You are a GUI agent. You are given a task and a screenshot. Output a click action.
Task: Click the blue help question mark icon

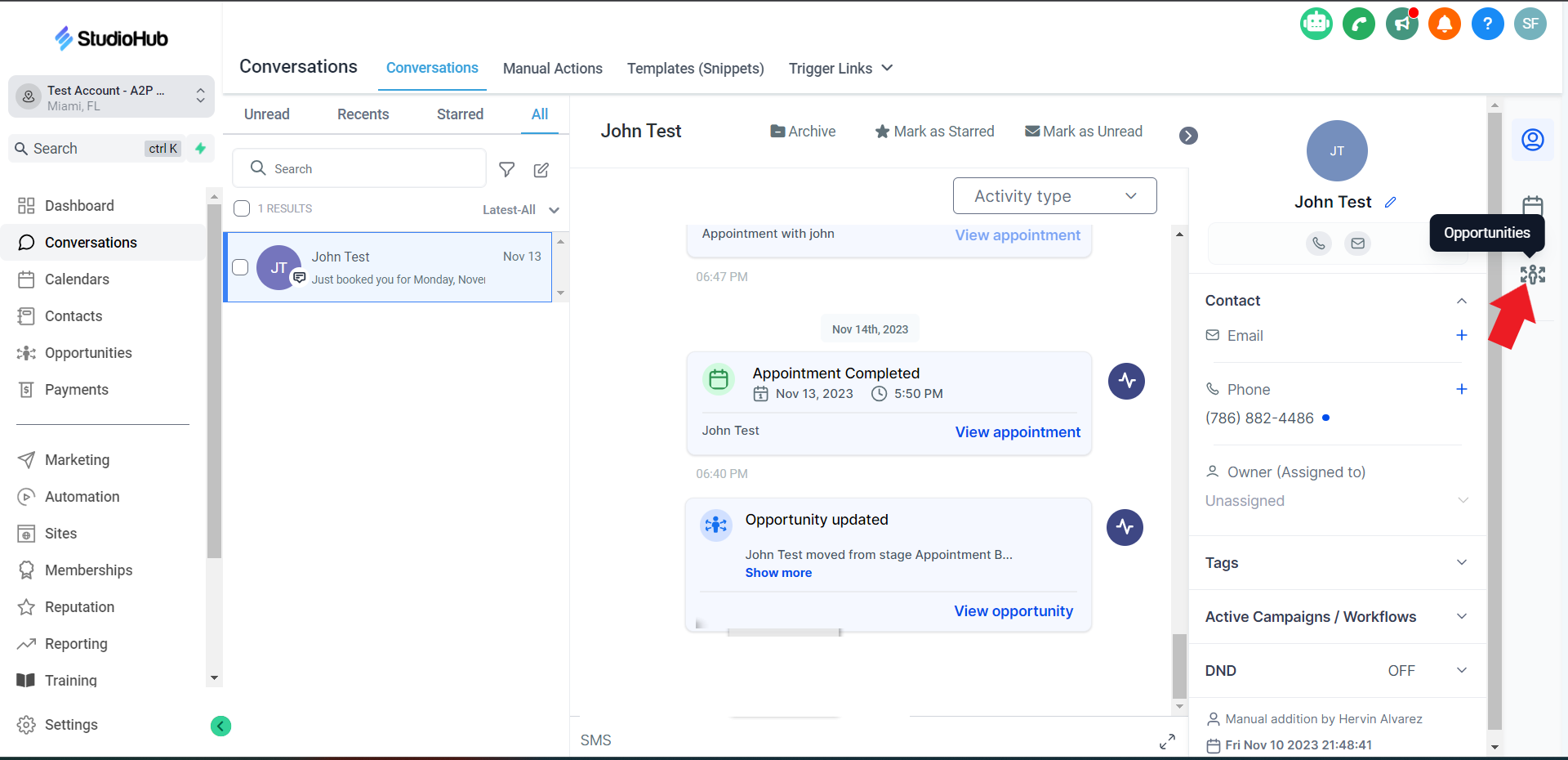[1488, 24]
